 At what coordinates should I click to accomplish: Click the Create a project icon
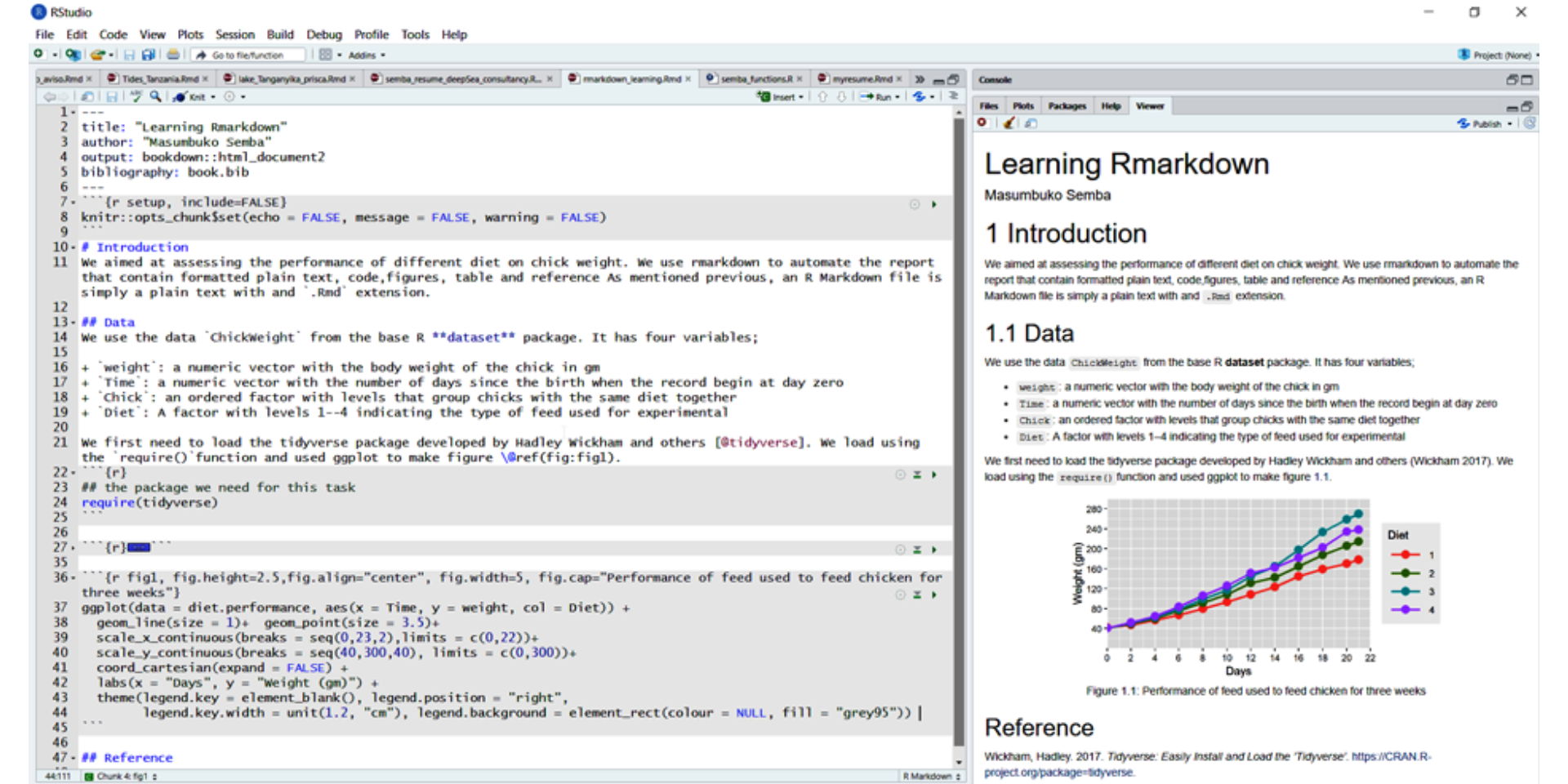(x=73, y=55)
